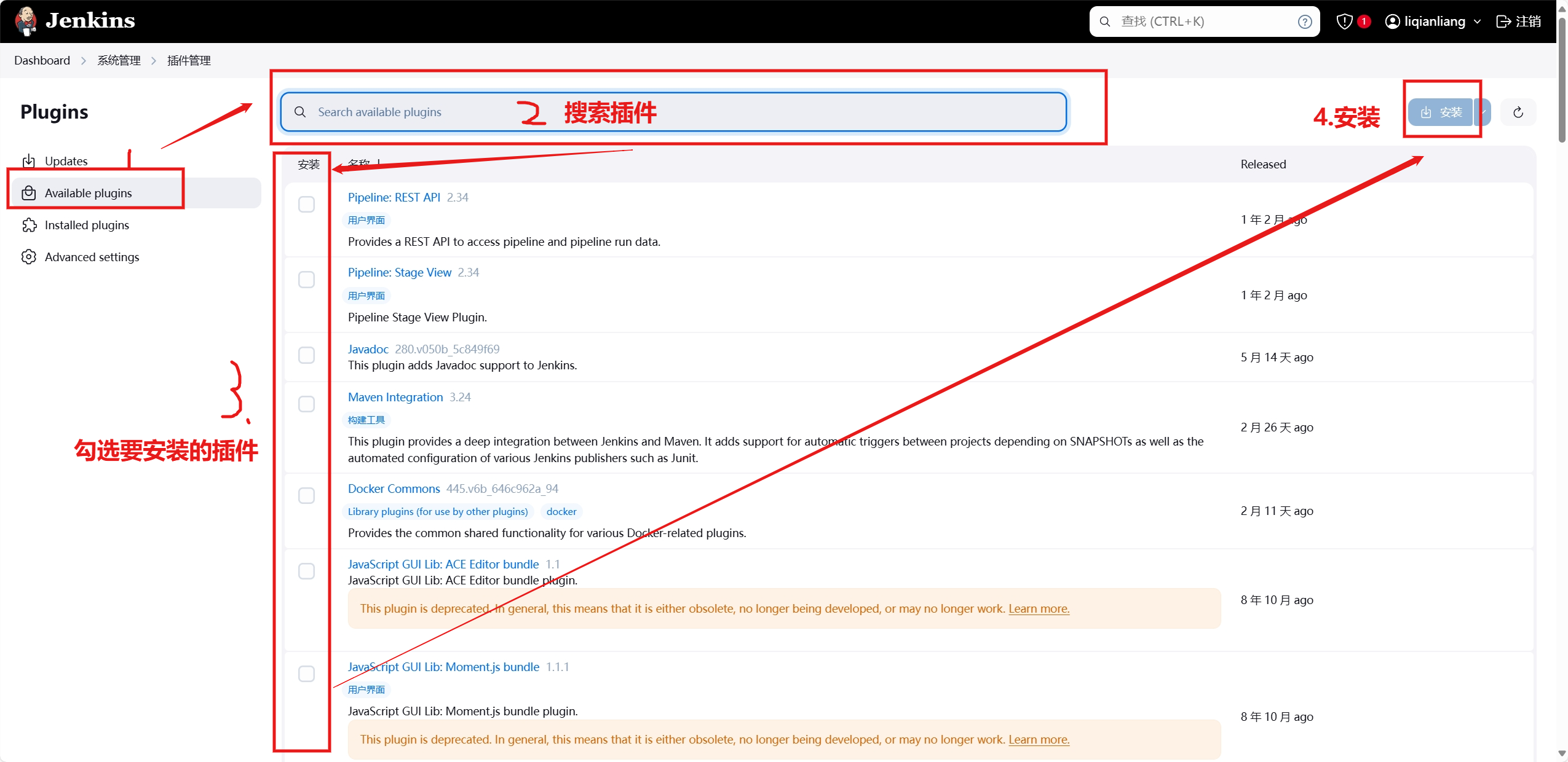Expand the liqianliang user dropdown
1568x762 pixels.
point(1477,22)
